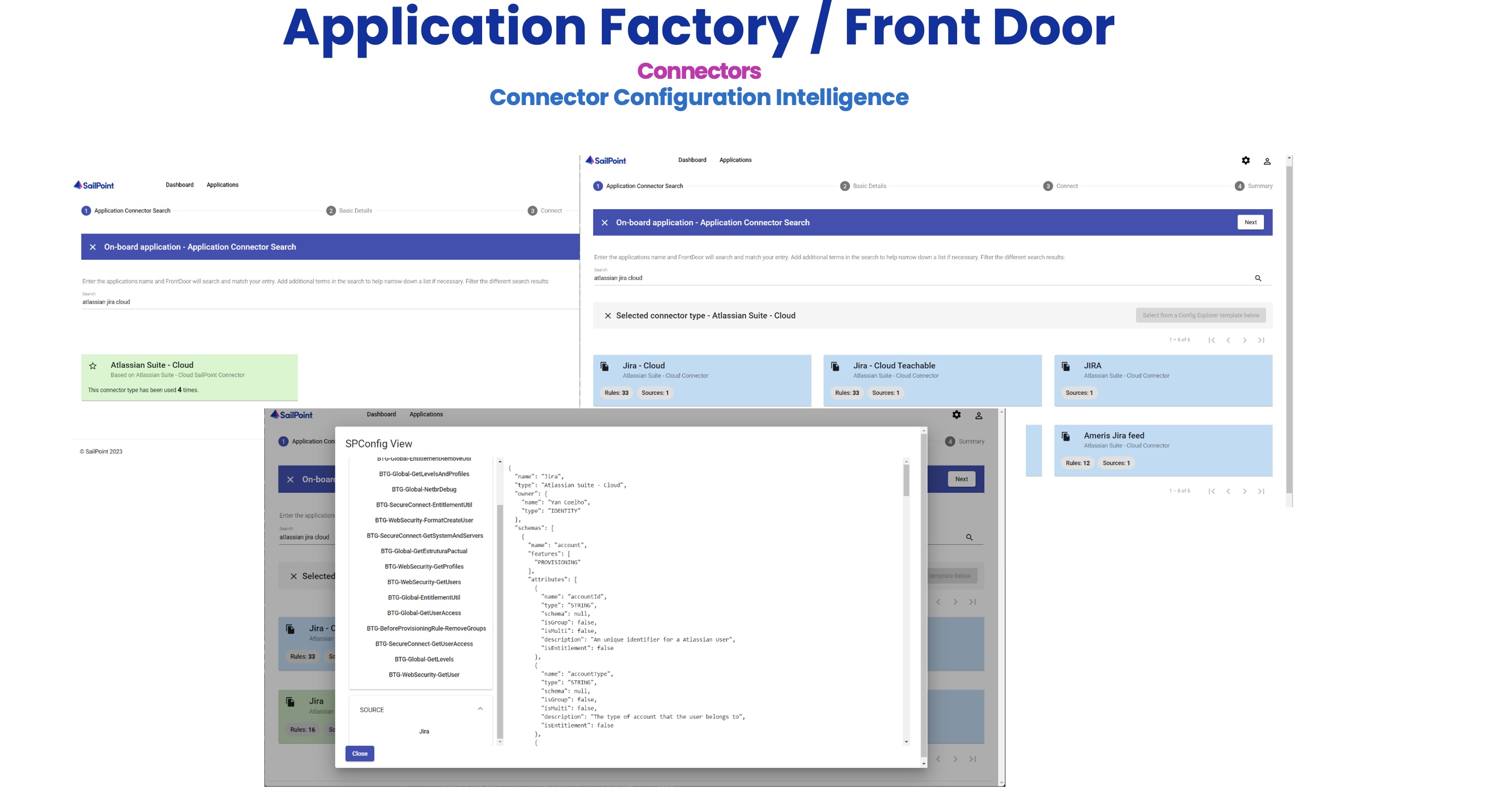
Task: Close the SPConfig View dialog
Action: click(359, 754)
